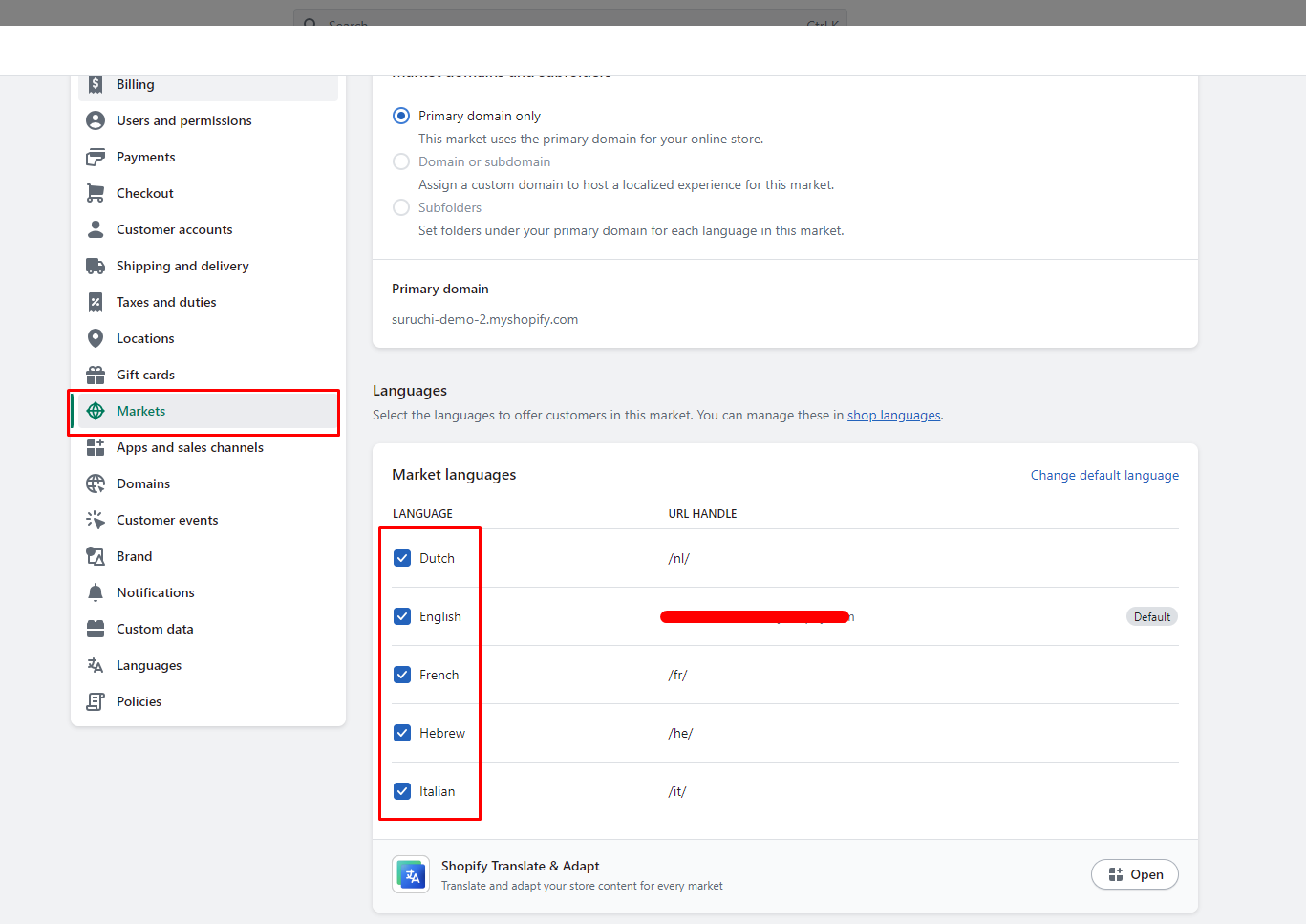Image resolution: width=1306 pixels, height=924 pixels.
Task: Select the Subfolders radio option
Action: pyautogui.click(x=401, y=207)
